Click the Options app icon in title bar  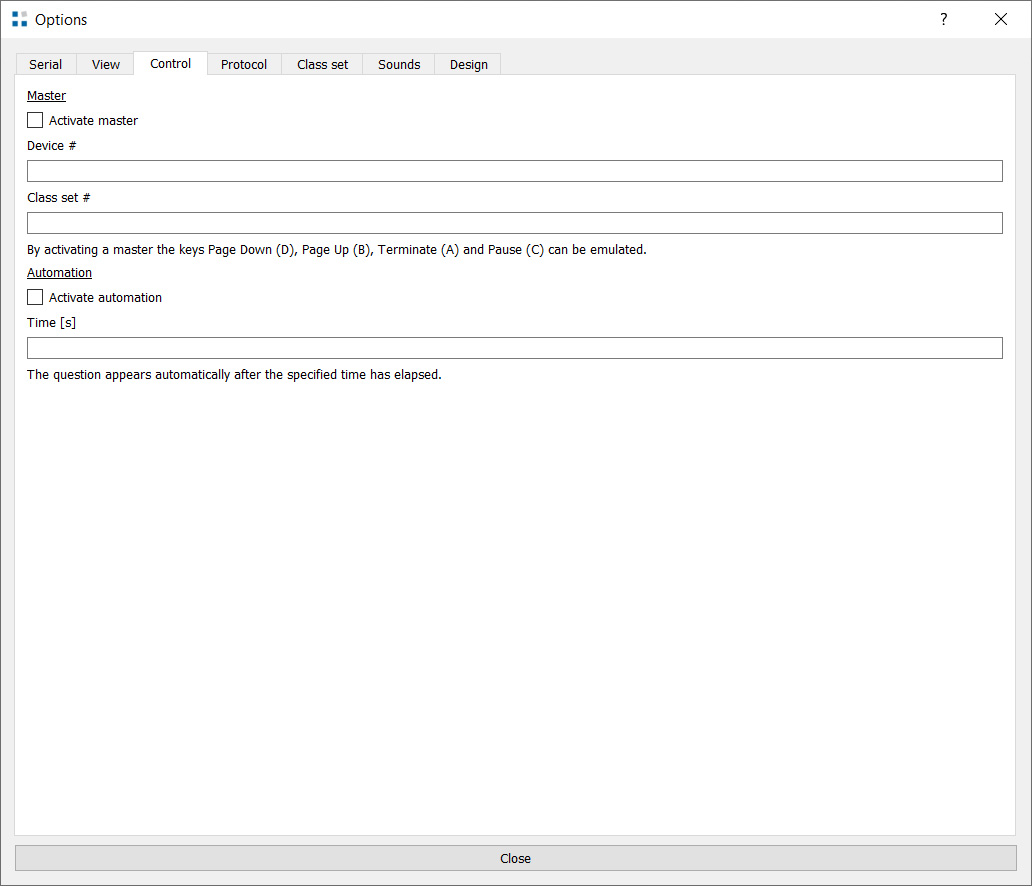(x=19, y=19)
